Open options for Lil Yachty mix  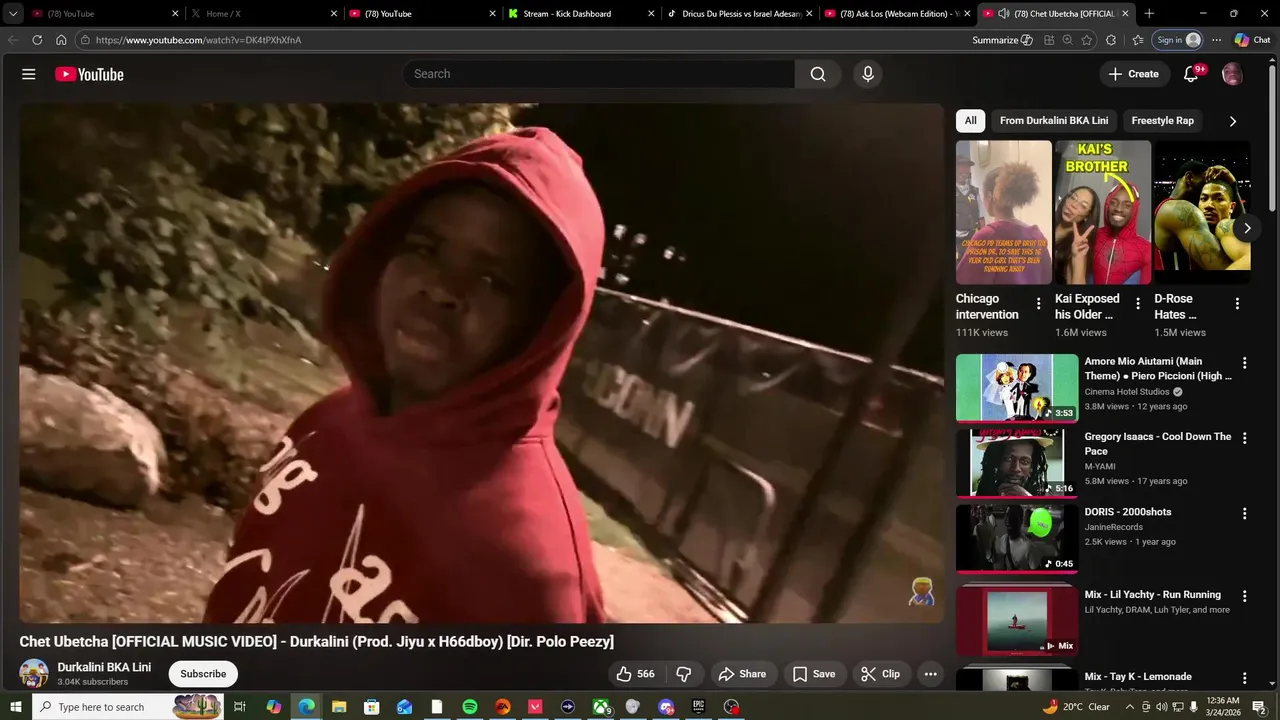(1245, 596)
